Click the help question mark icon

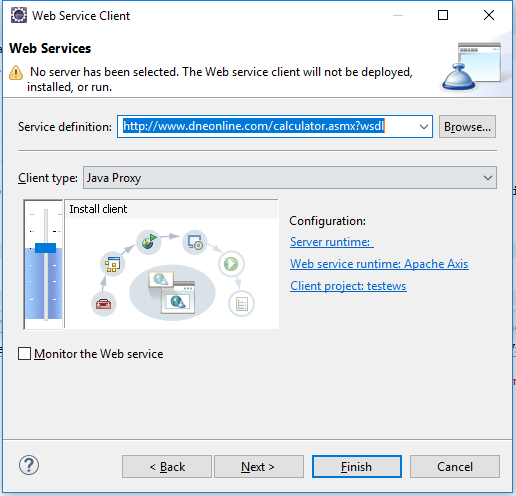point(29,465)
